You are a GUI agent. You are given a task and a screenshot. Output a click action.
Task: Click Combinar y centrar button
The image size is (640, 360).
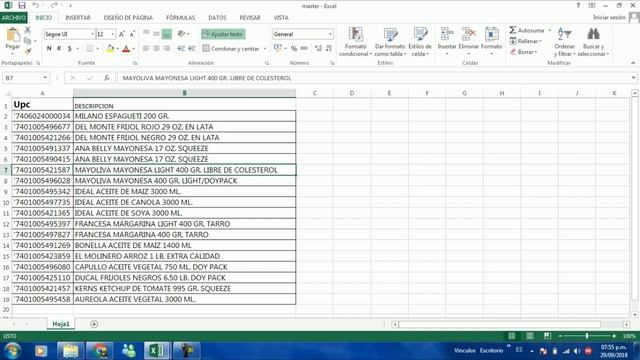(x=231, y=49)
